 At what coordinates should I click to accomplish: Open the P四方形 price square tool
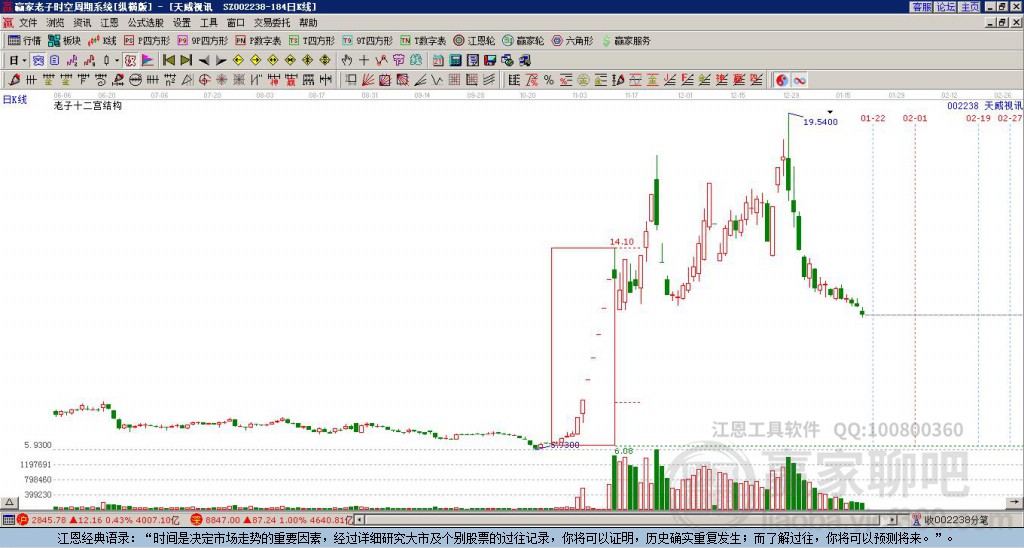click(x=147, y=40)
